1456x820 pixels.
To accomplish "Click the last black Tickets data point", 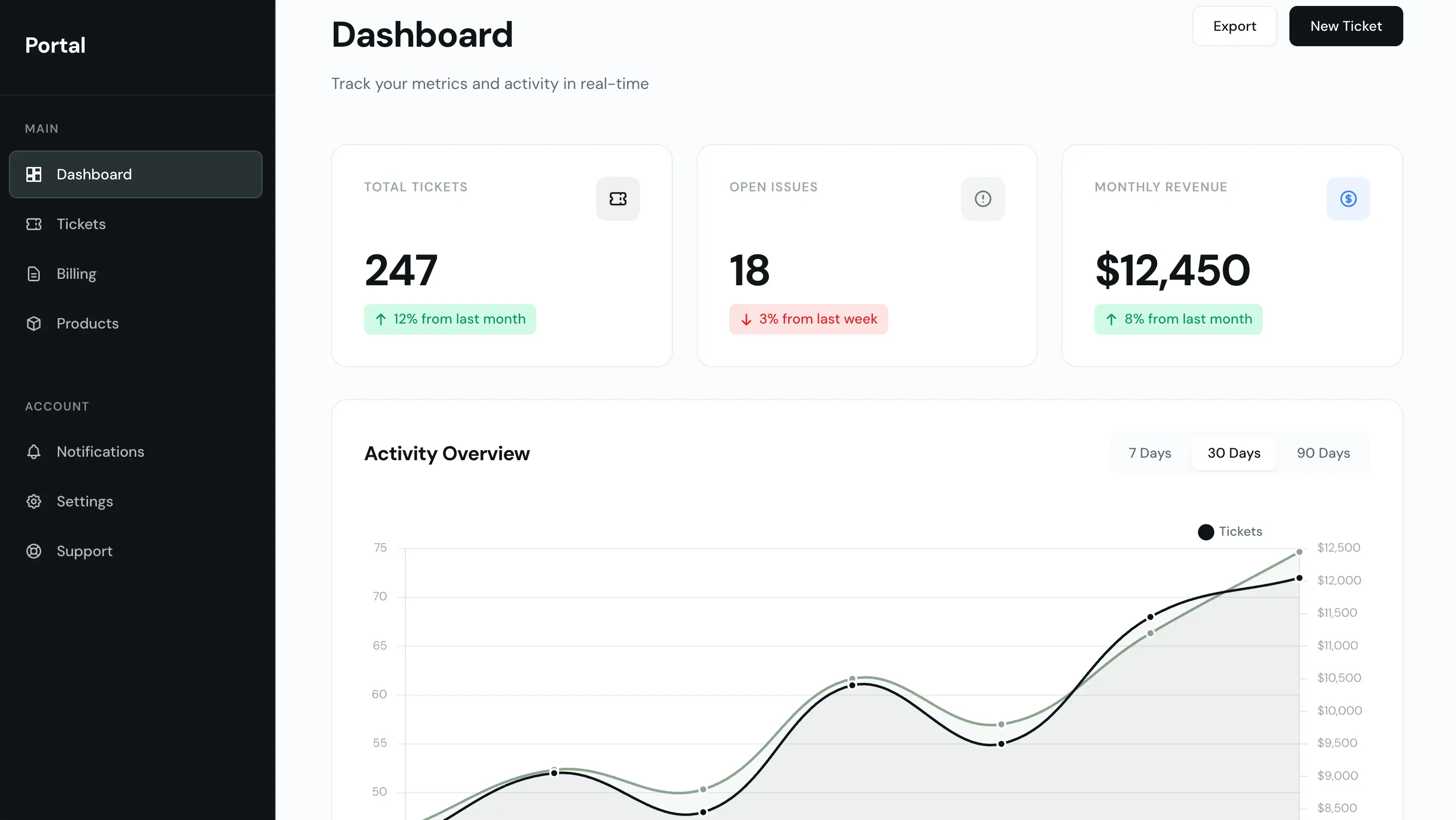I will tap(1299, 578).
